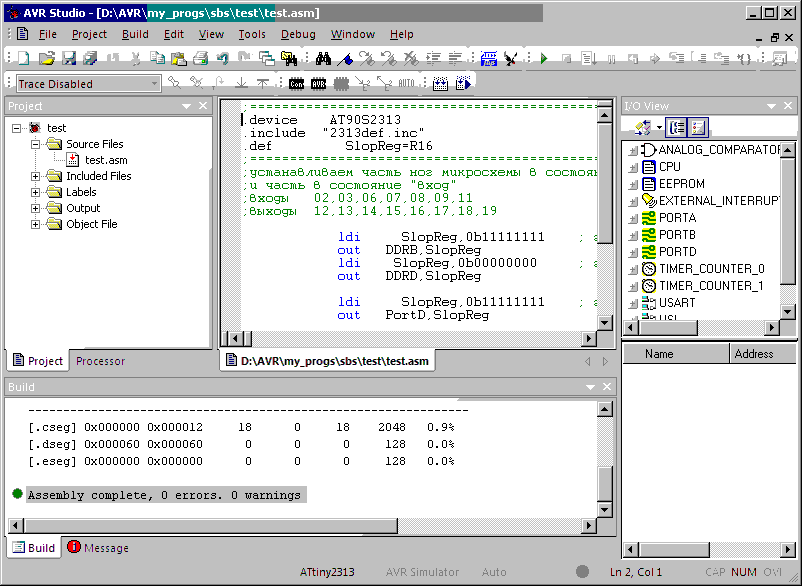802x586 pixels.
Task: Open the Tools menu
Action: (252, 34)
